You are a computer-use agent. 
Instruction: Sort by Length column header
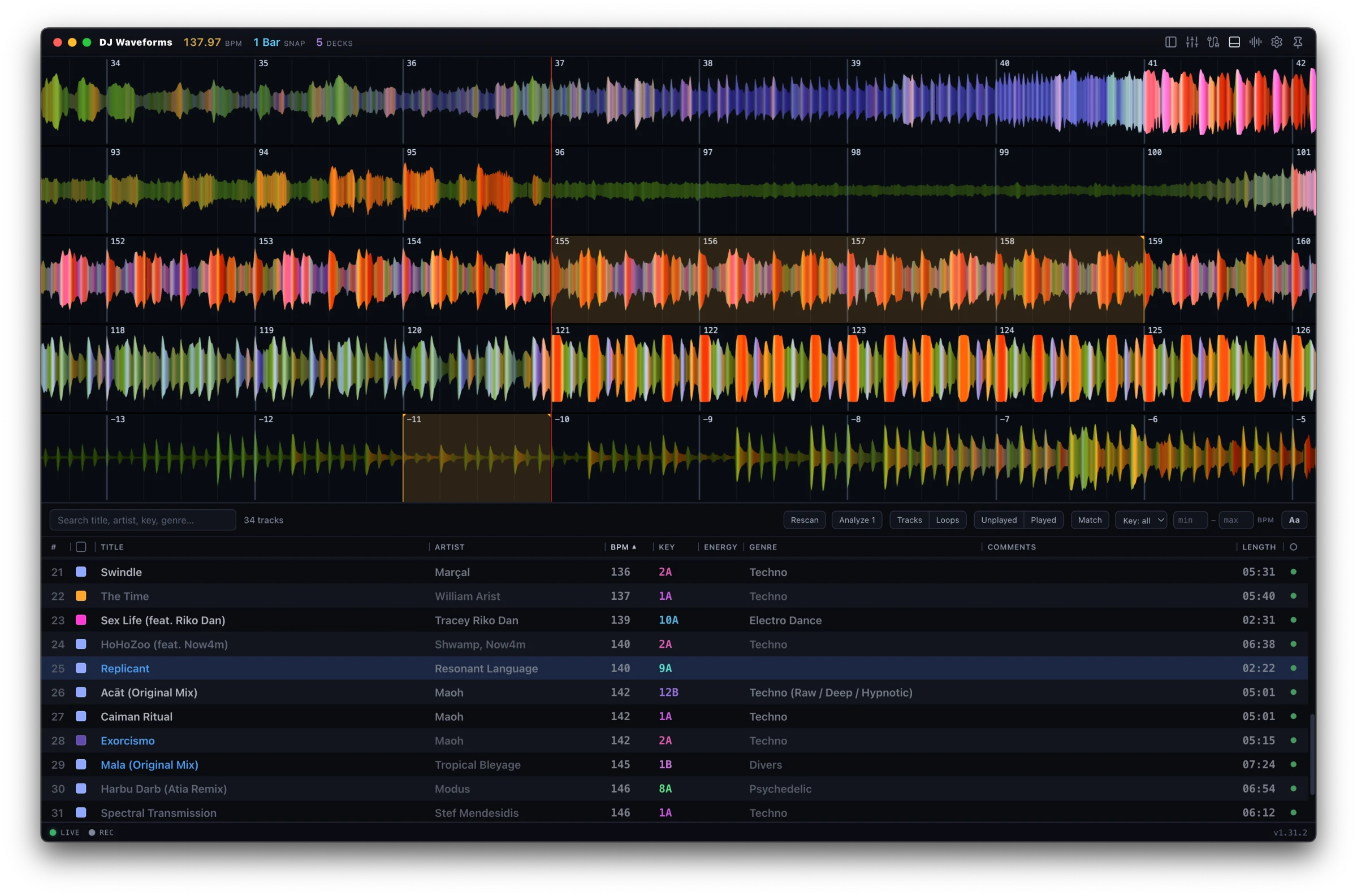[x=1258, y=547]
